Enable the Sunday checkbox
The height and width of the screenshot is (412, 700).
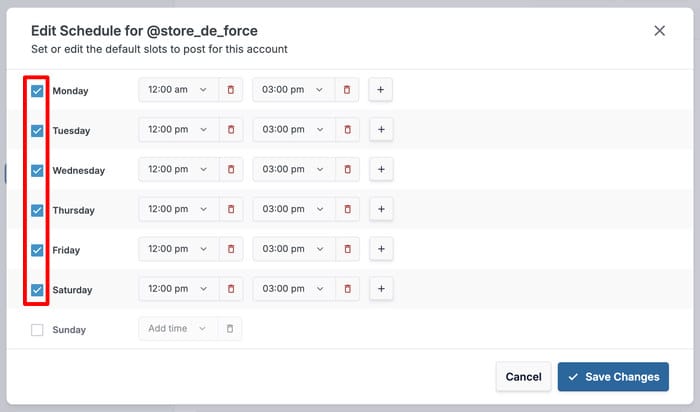coord(37,330)
